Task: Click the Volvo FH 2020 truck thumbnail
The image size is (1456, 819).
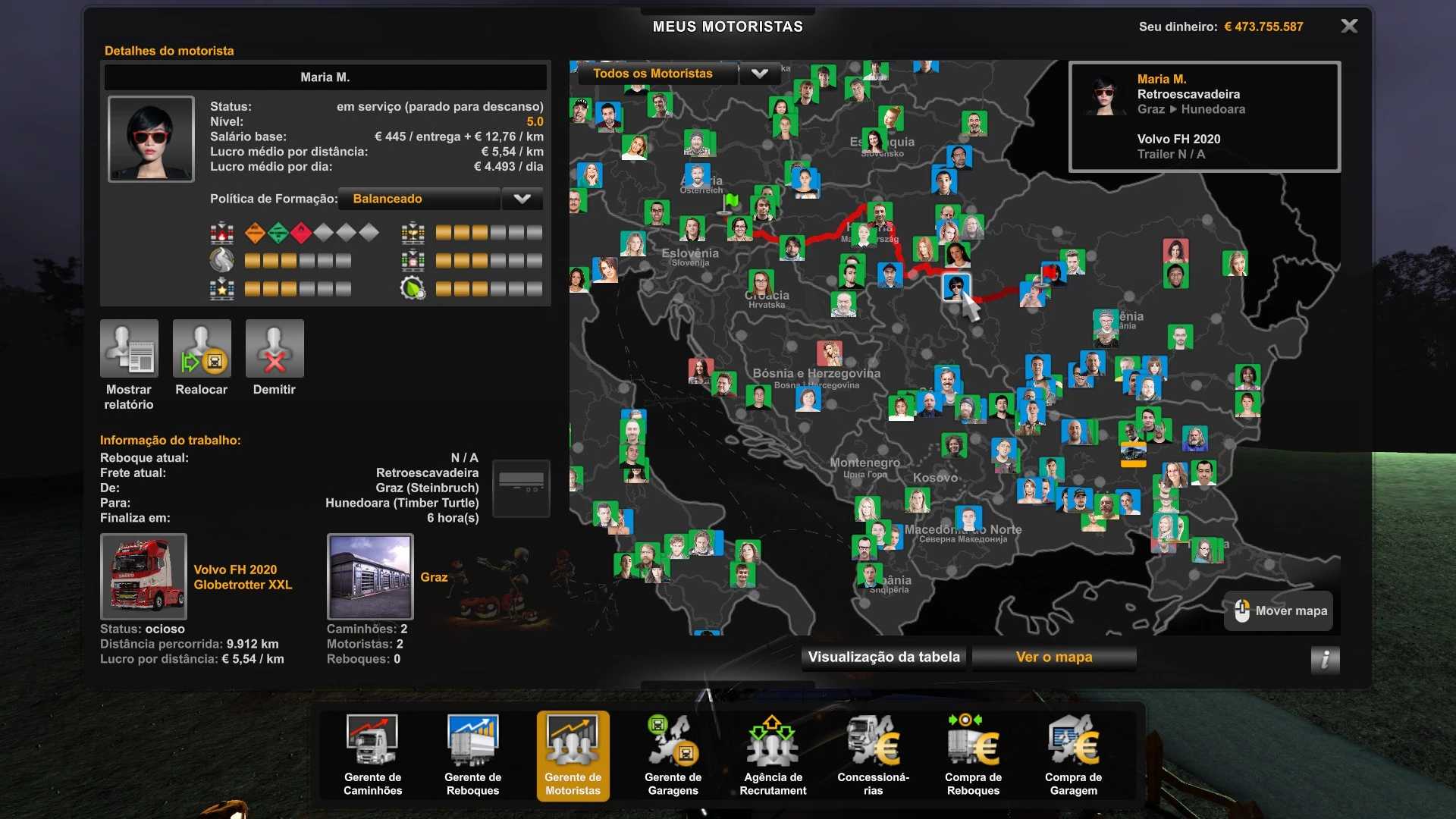Action: pos(143,576)
